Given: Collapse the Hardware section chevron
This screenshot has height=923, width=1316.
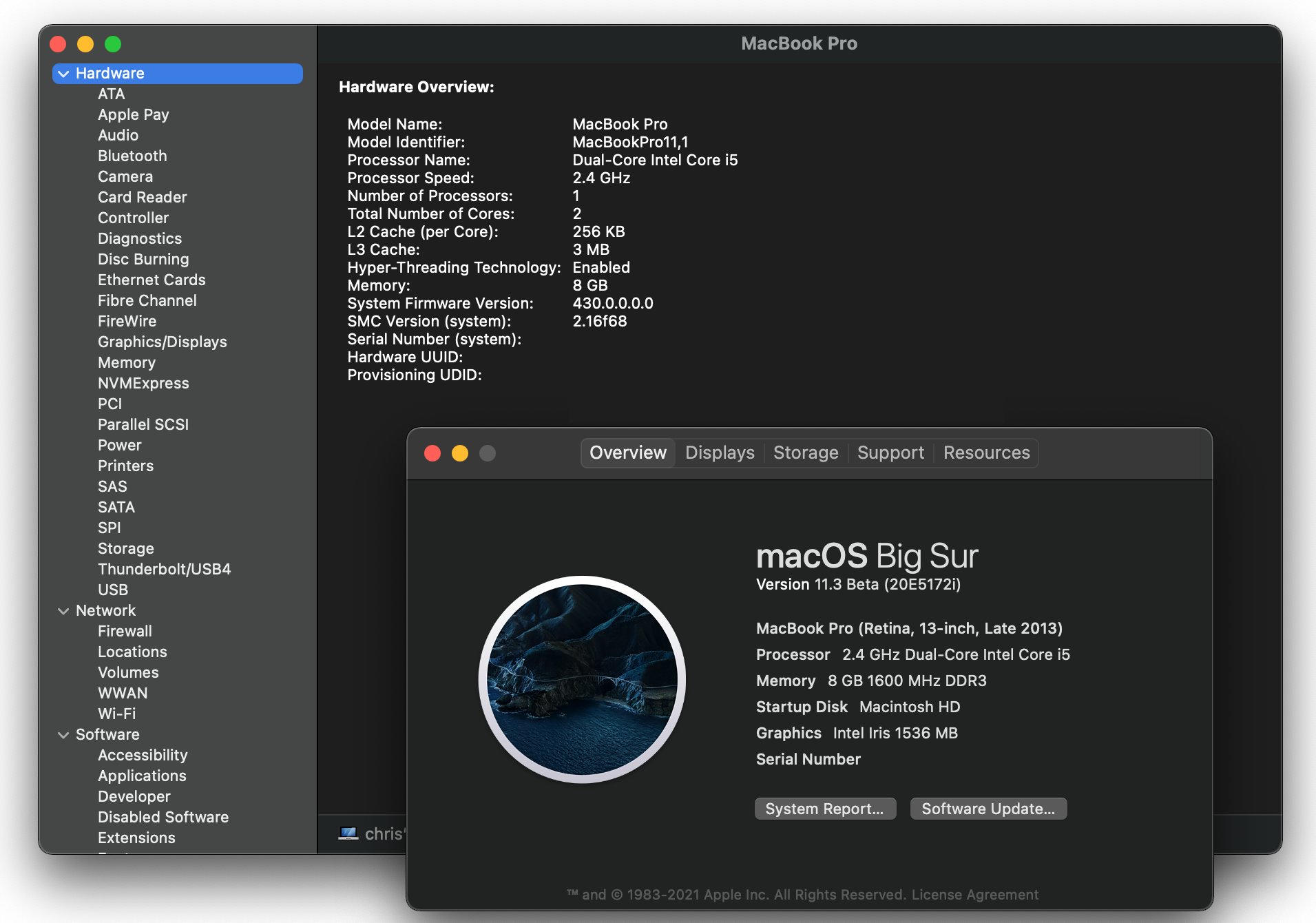Looking at the screenshot, I should pyautogui.click(x=63, y=74).
